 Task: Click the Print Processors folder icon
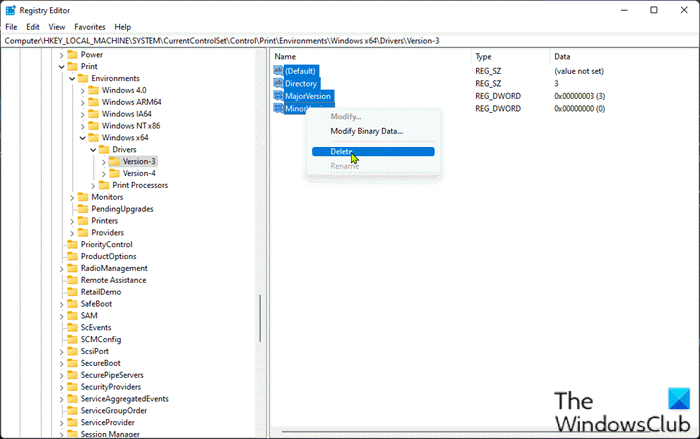click(104, 185)
